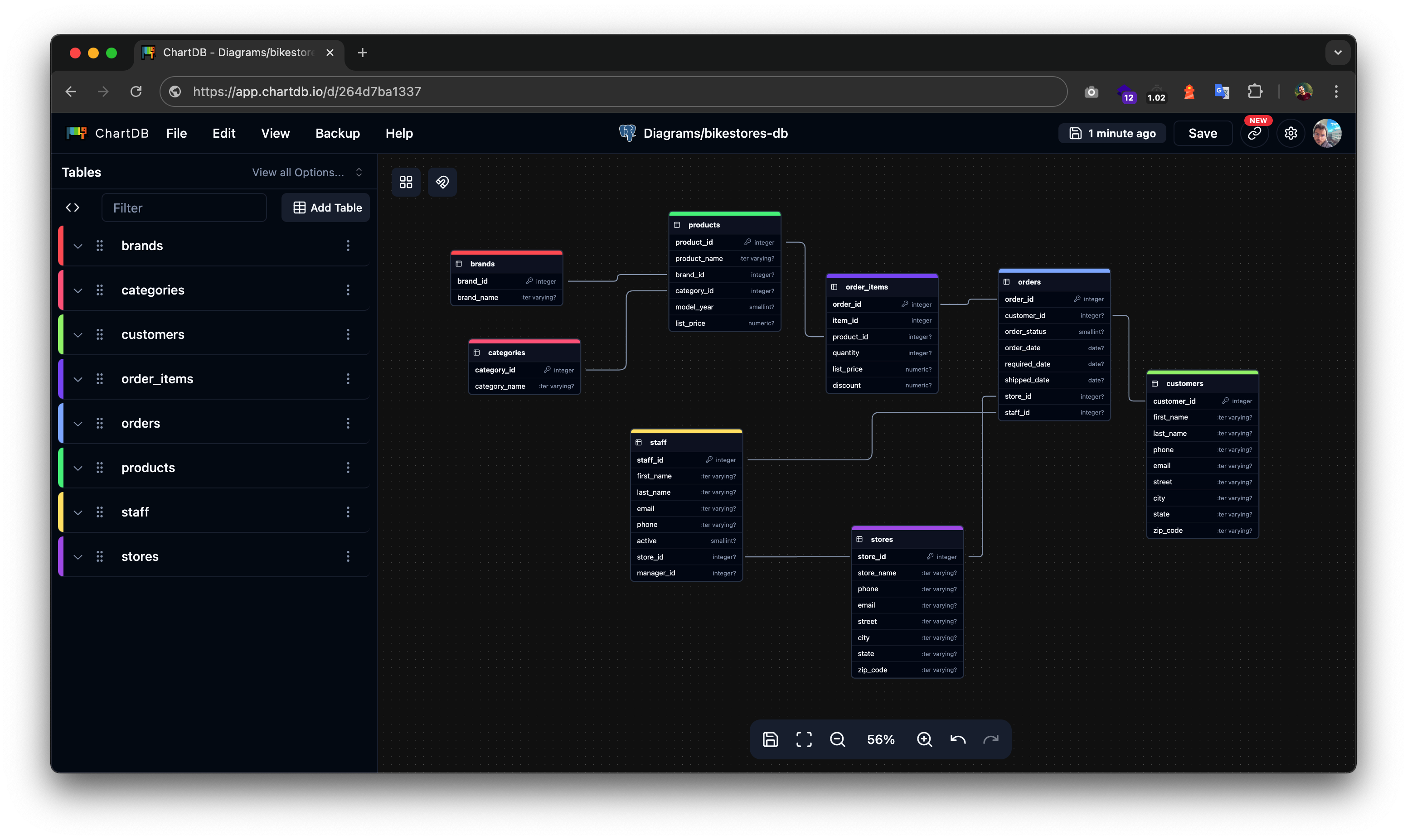This screenshot has height=840, width=1407.
Task: Click the save disk icon in the bottom toolbar
Action: tap(770, 739)
